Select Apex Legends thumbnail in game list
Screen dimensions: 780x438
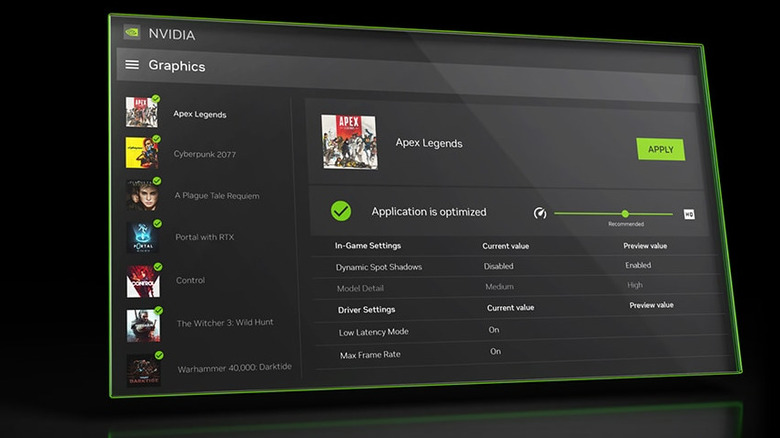(141, 112)
